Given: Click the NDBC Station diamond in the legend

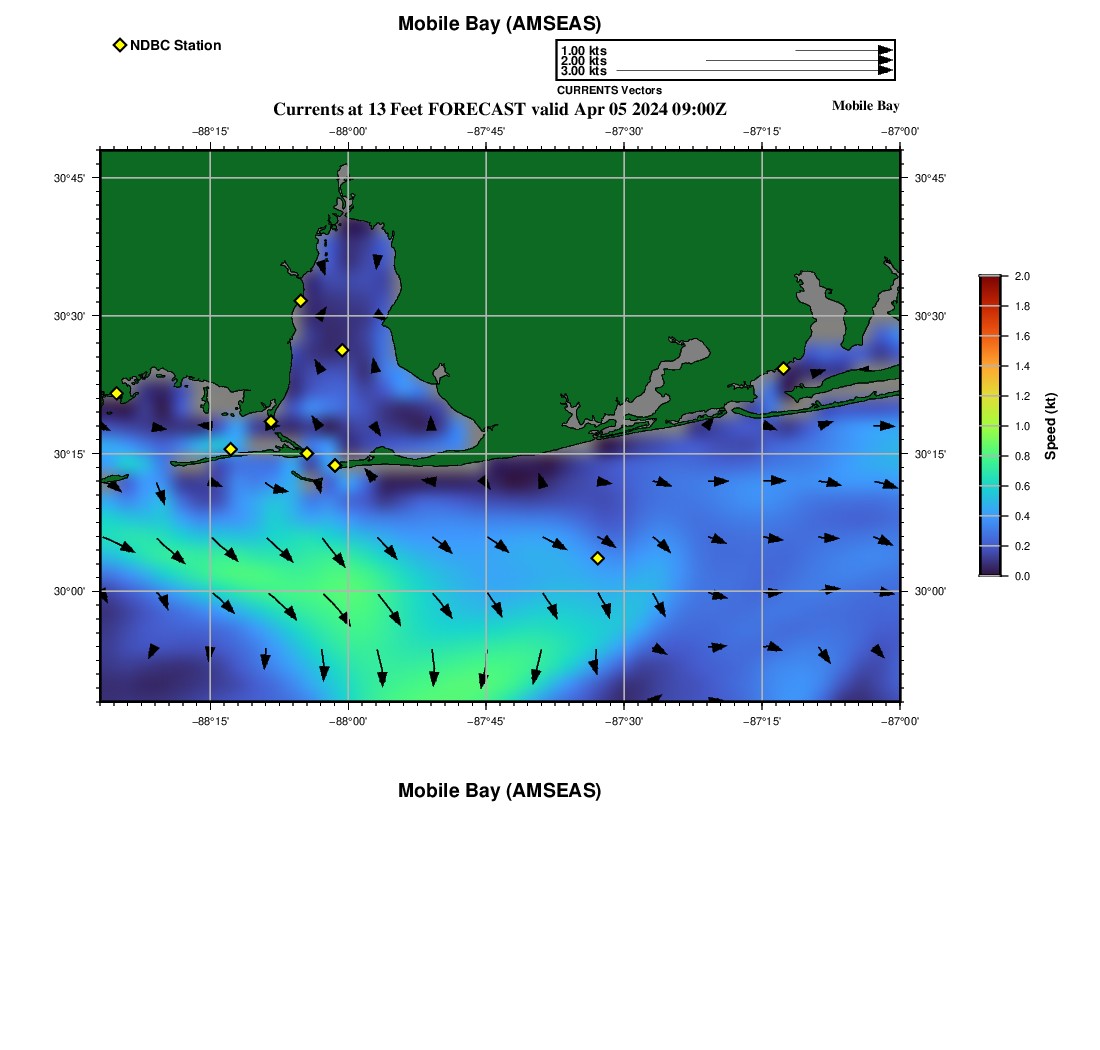Looking at the screenshot, I should pos(120,45).
